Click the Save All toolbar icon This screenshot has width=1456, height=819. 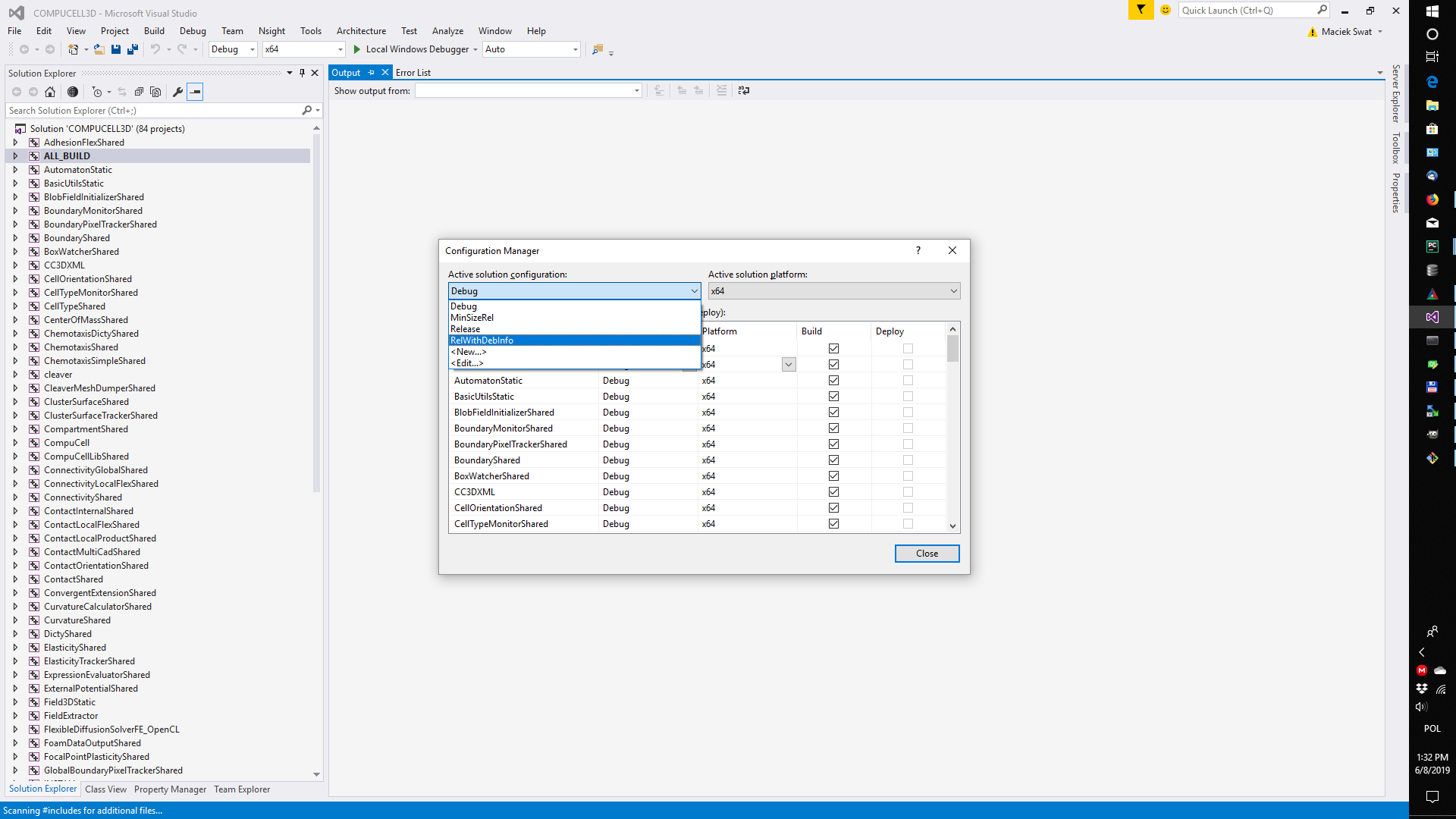[133, 49]
